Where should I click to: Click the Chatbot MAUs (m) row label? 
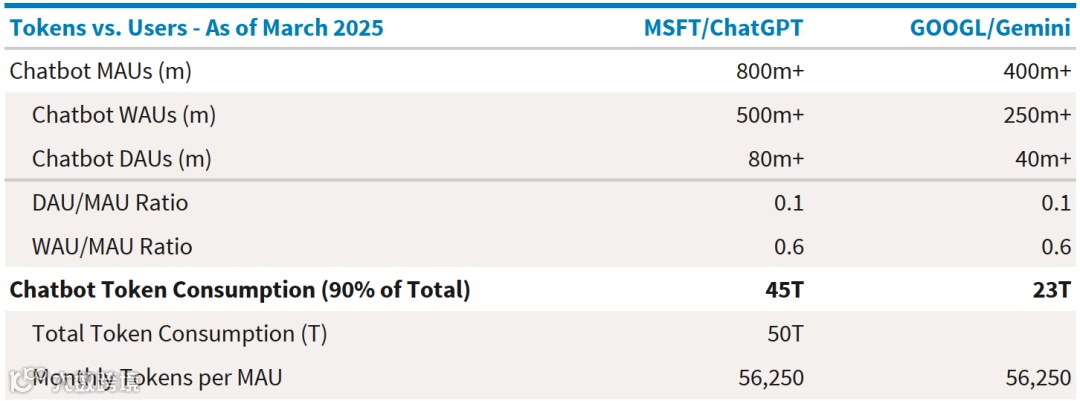point(101,72)
